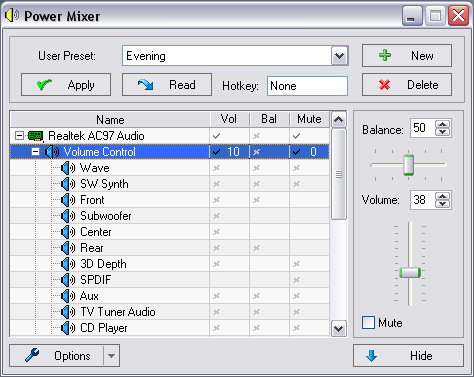The height and width of the screenshot is (377, 474).
Task: Click the Center speaker icon
Action: (x=68, y=232)
